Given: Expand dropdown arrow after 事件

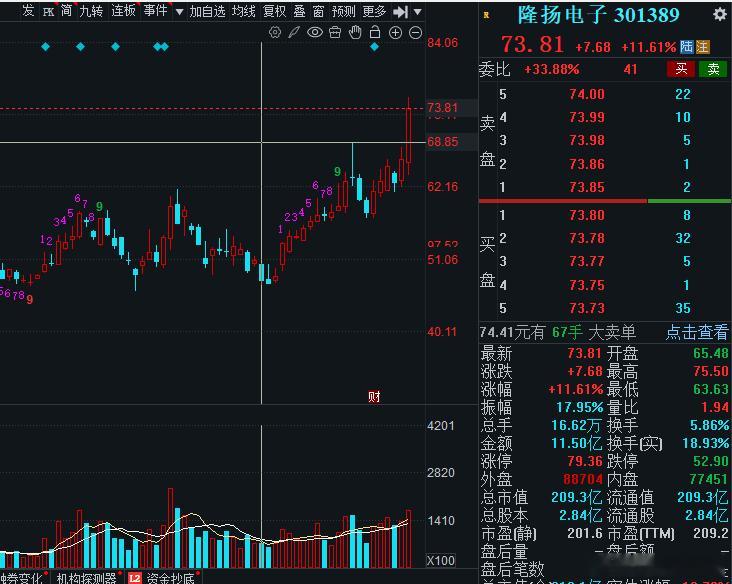Looking at the screenshot, I should (x=179, y=12).
